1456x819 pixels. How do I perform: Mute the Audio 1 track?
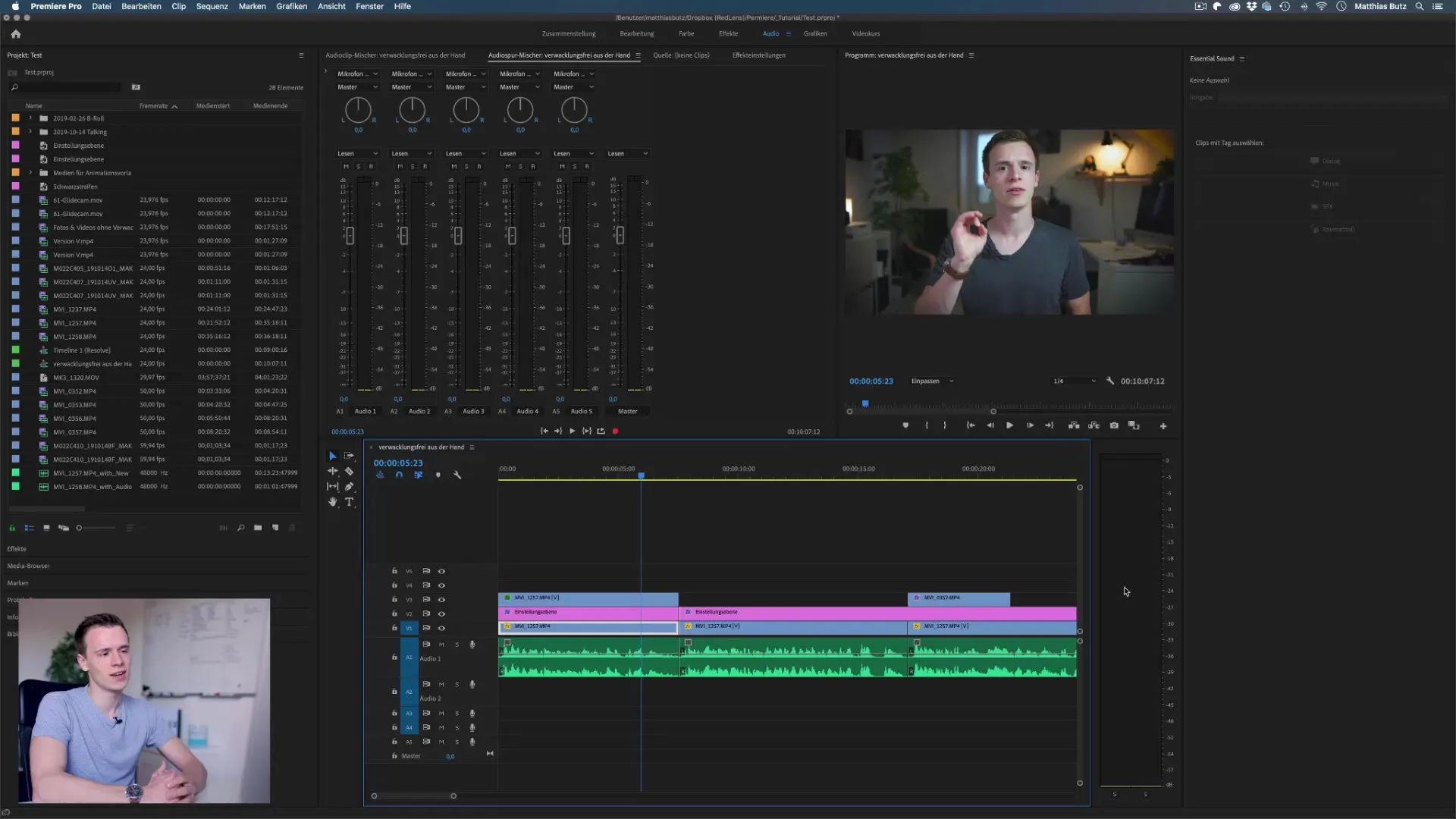pos(441,645)
